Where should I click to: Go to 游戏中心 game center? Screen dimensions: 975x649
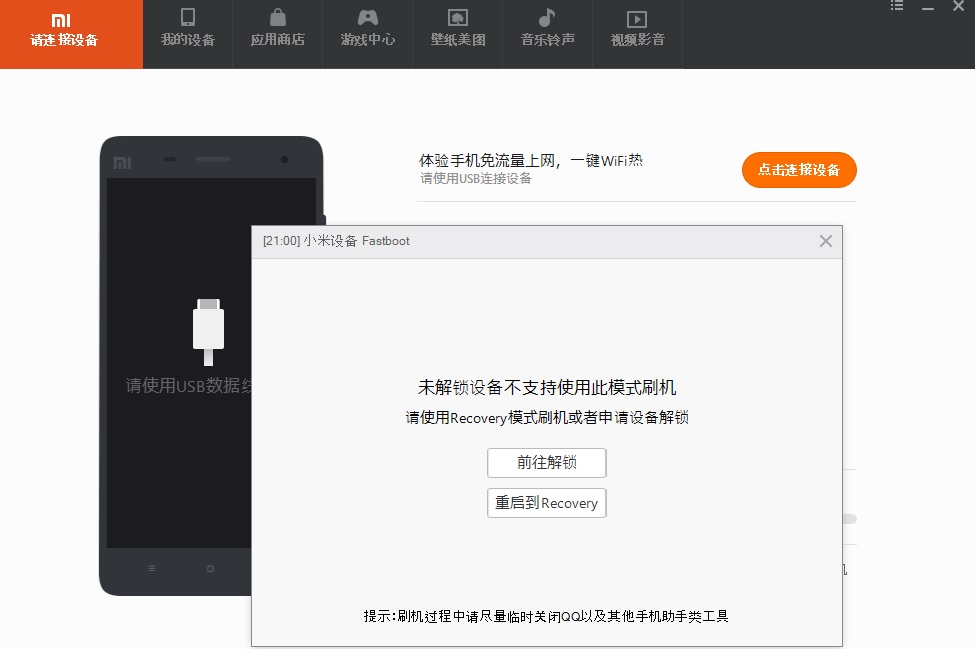pos(367,29)
